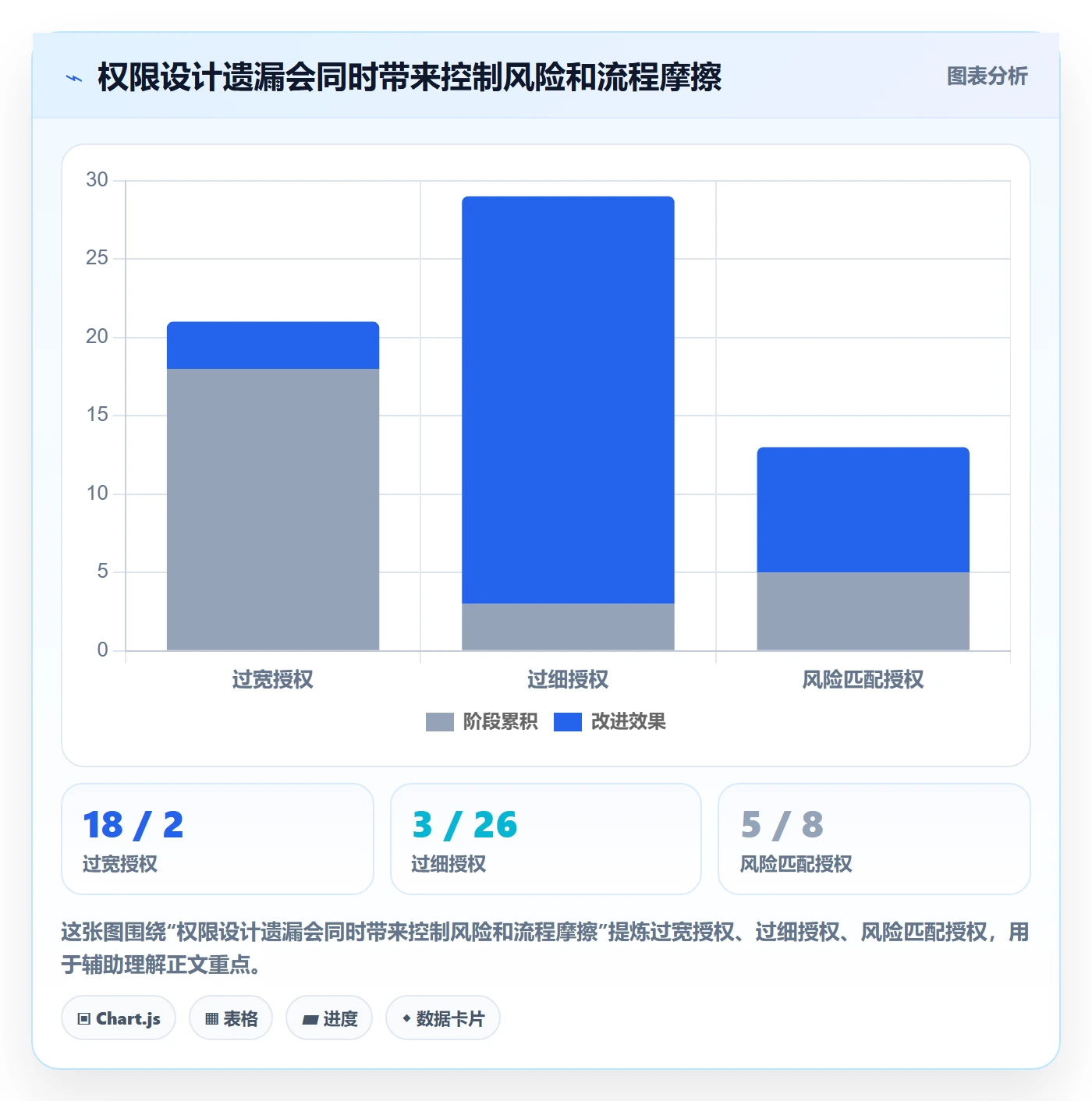This screenshot has height=1101, width=1092.
Task: Click the y-axis value 20
Action: coord(97,337)
